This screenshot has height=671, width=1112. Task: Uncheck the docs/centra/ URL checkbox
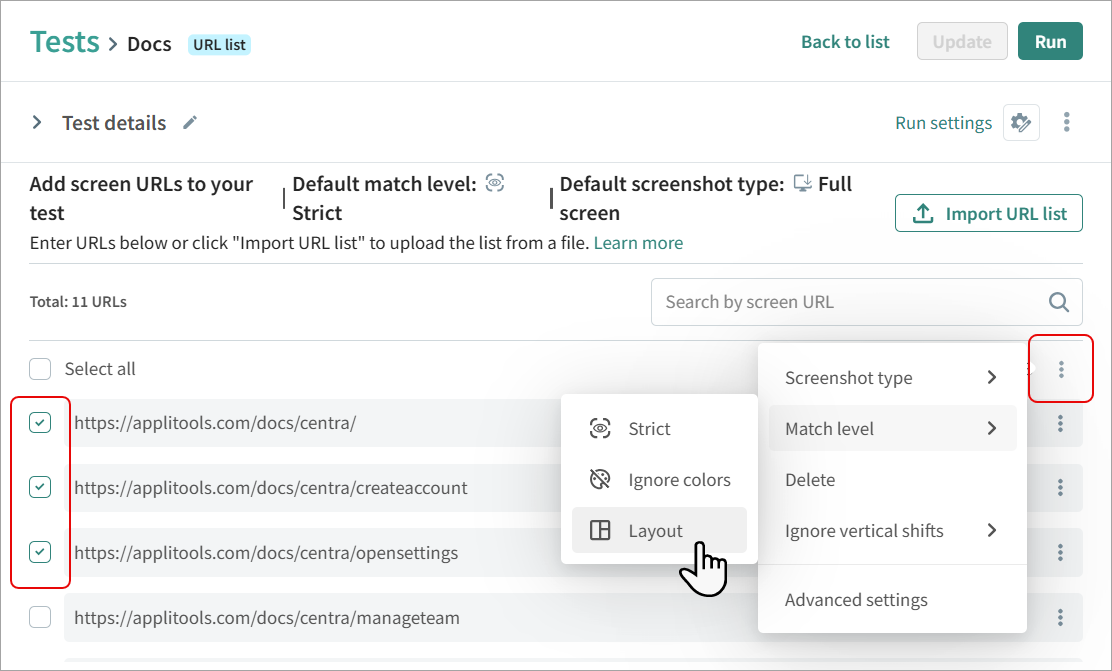pyautogui.click(x=40, y=423)
